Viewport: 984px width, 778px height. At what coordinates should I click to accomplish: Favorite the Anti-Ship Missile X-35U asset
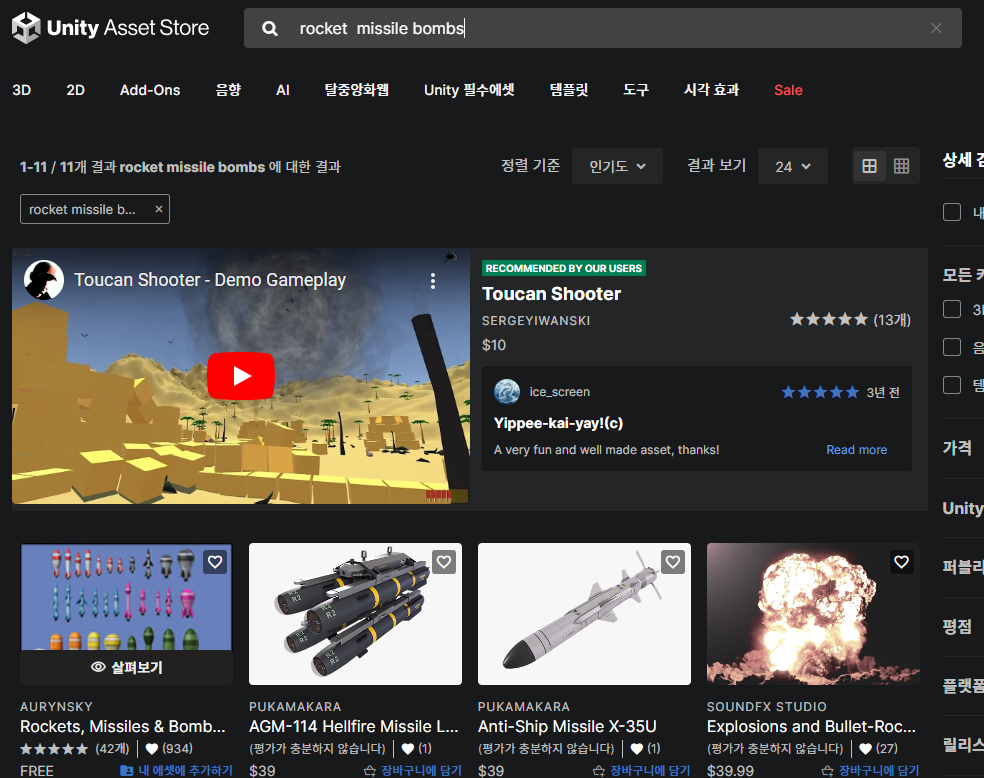pos(673,562)
